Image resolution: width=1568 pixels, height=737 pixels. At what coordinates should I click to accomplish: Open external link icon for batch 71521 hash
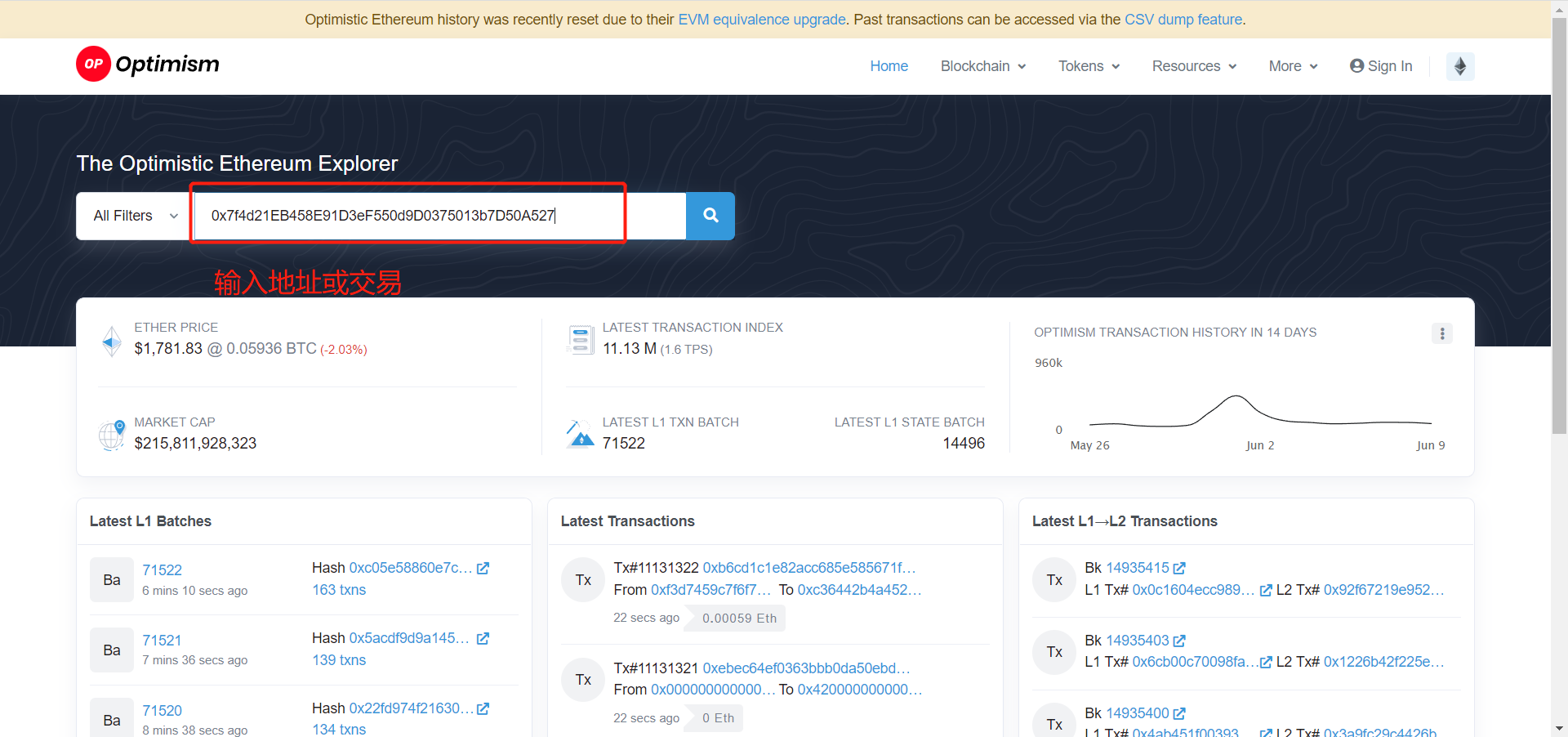pyautogui.click(x=483, y=638)
